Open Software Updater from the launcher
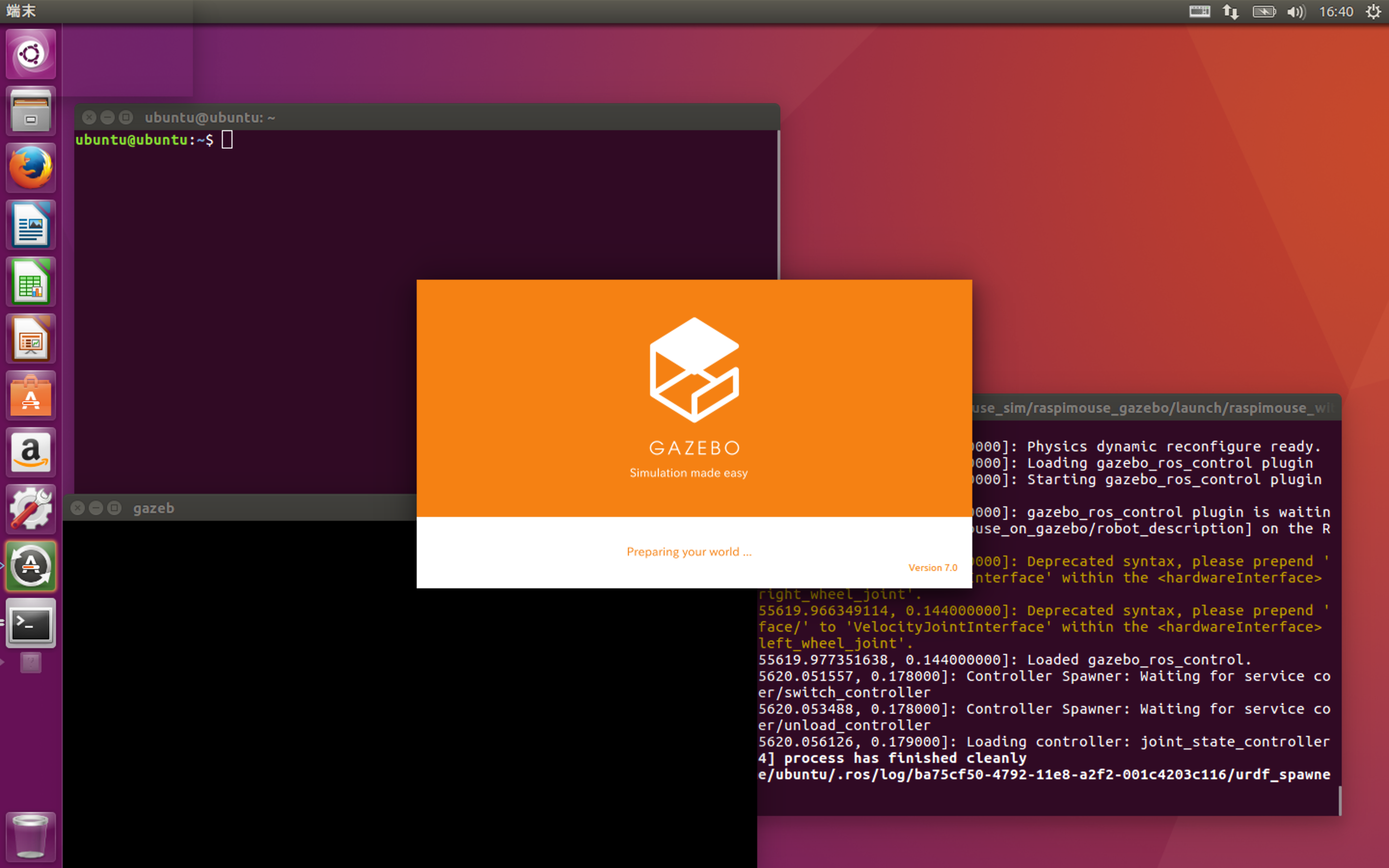 coord(30,566)
